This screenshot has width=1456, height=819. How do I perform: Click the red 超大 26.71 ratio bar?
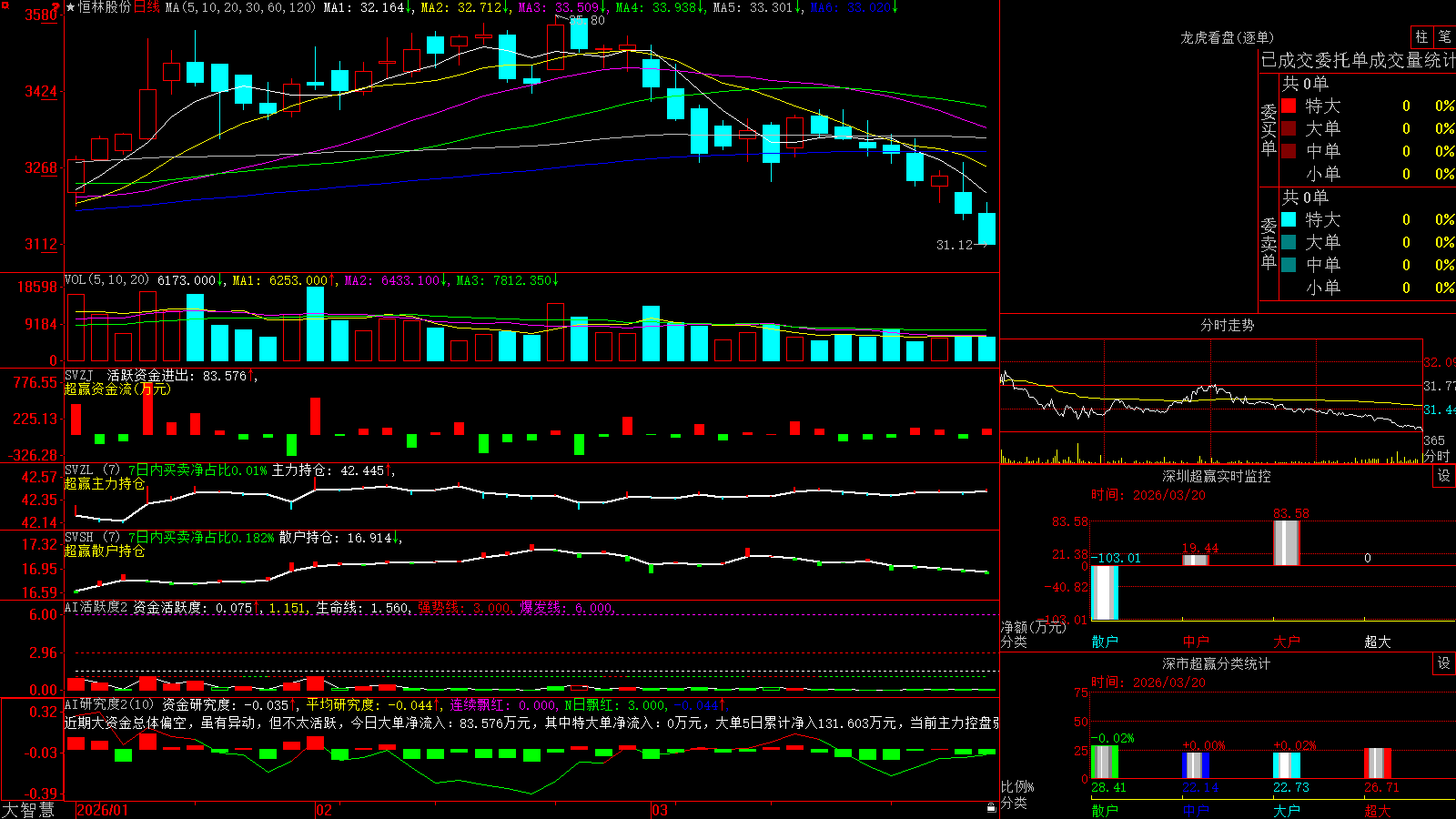pos(1378,763)
